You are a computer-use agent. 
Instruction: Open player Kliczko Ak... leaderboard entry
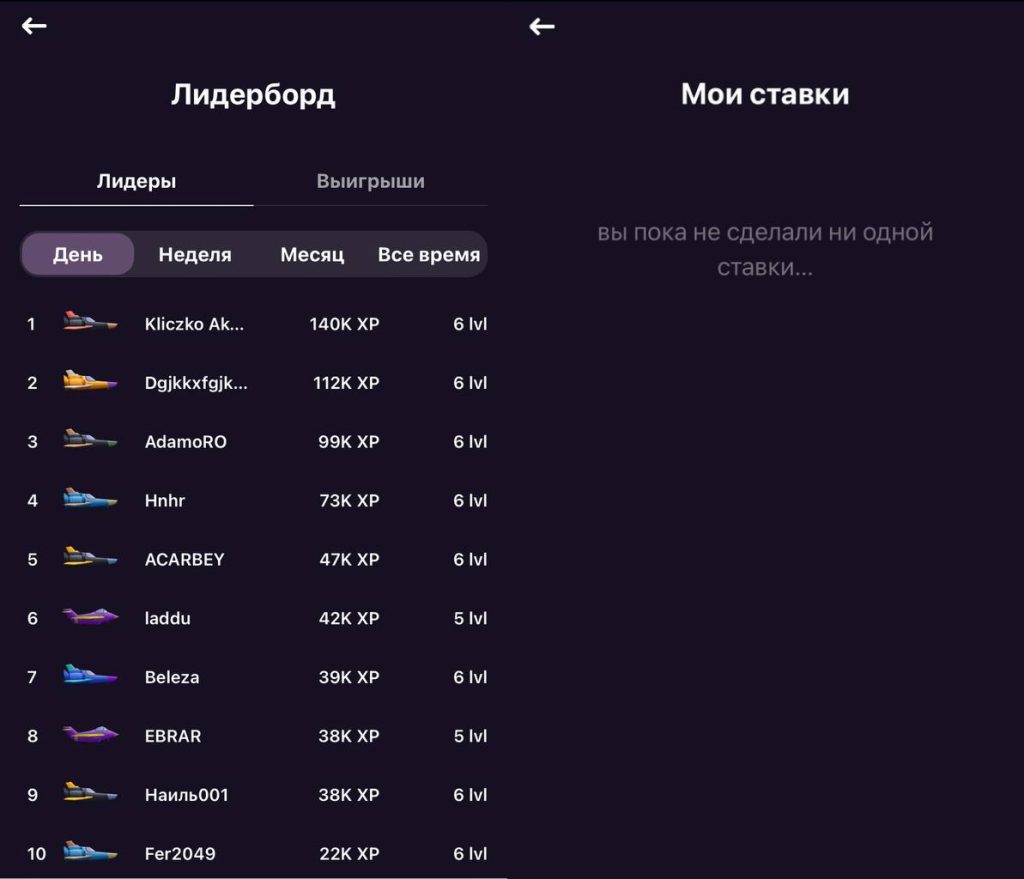[x=194, y=324]
